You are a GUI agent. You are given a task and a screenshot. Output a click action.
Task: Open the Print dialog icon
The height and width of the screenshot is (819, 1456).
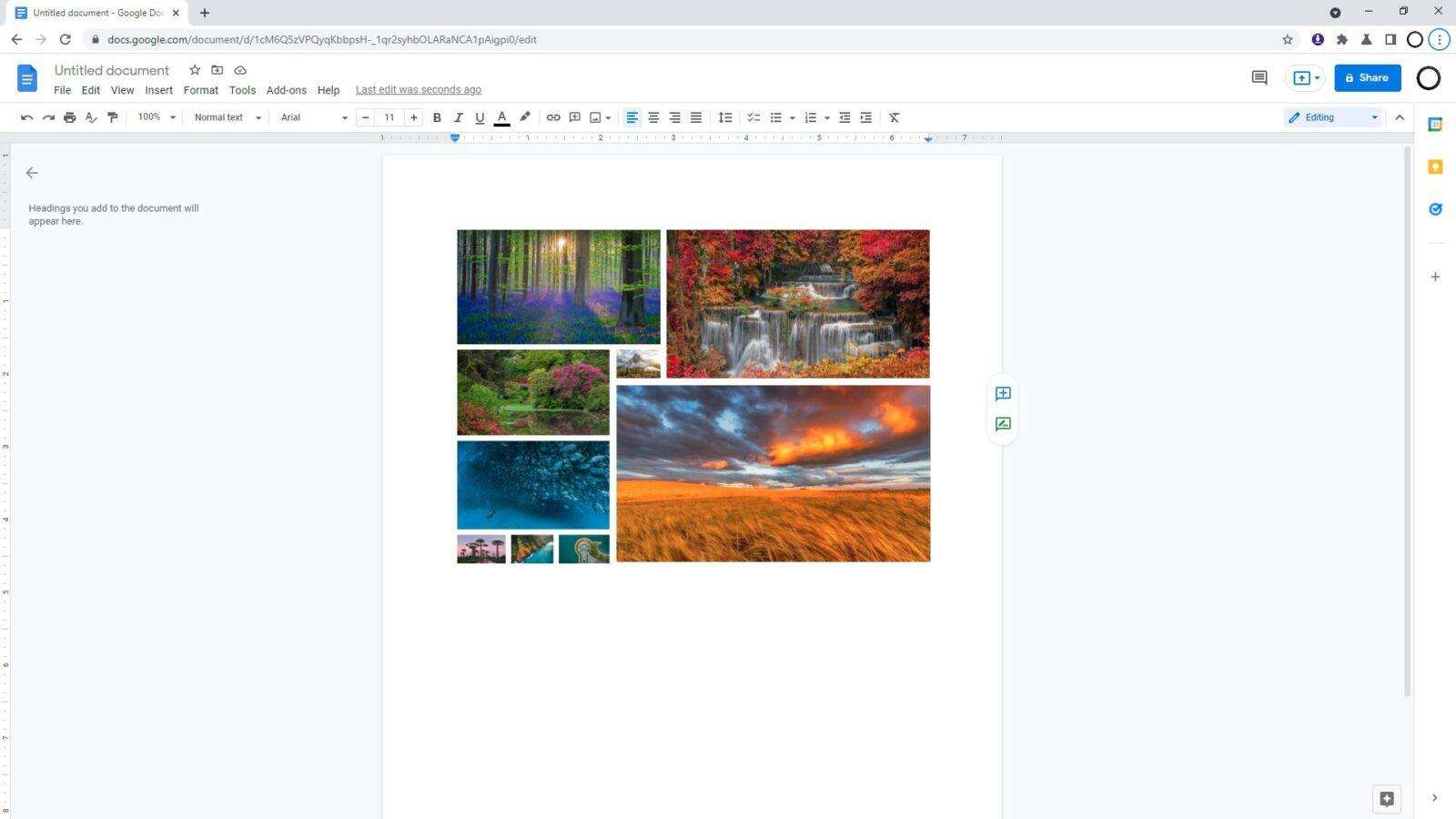pyautogui.click(x=70, y=116)
